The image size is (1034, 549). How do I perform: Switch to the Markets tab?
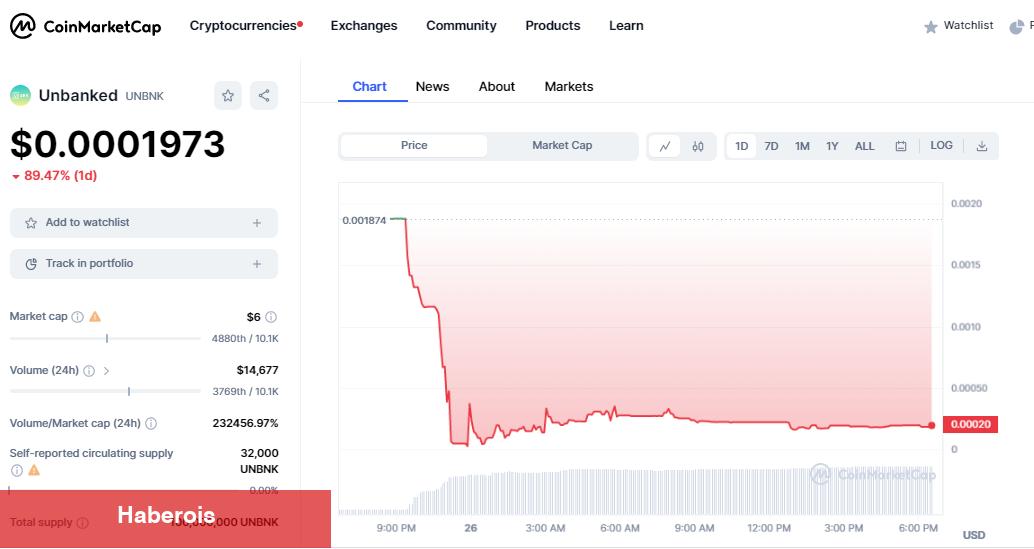568,87
